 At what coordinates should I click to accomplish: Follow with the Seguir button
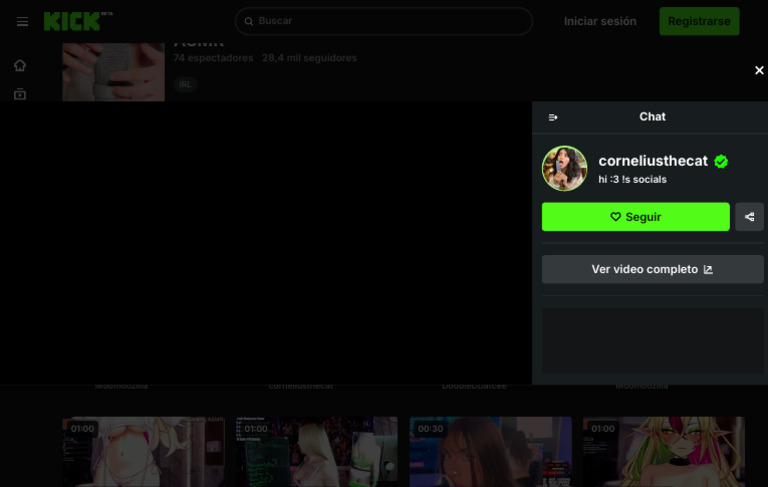point(635,217)
